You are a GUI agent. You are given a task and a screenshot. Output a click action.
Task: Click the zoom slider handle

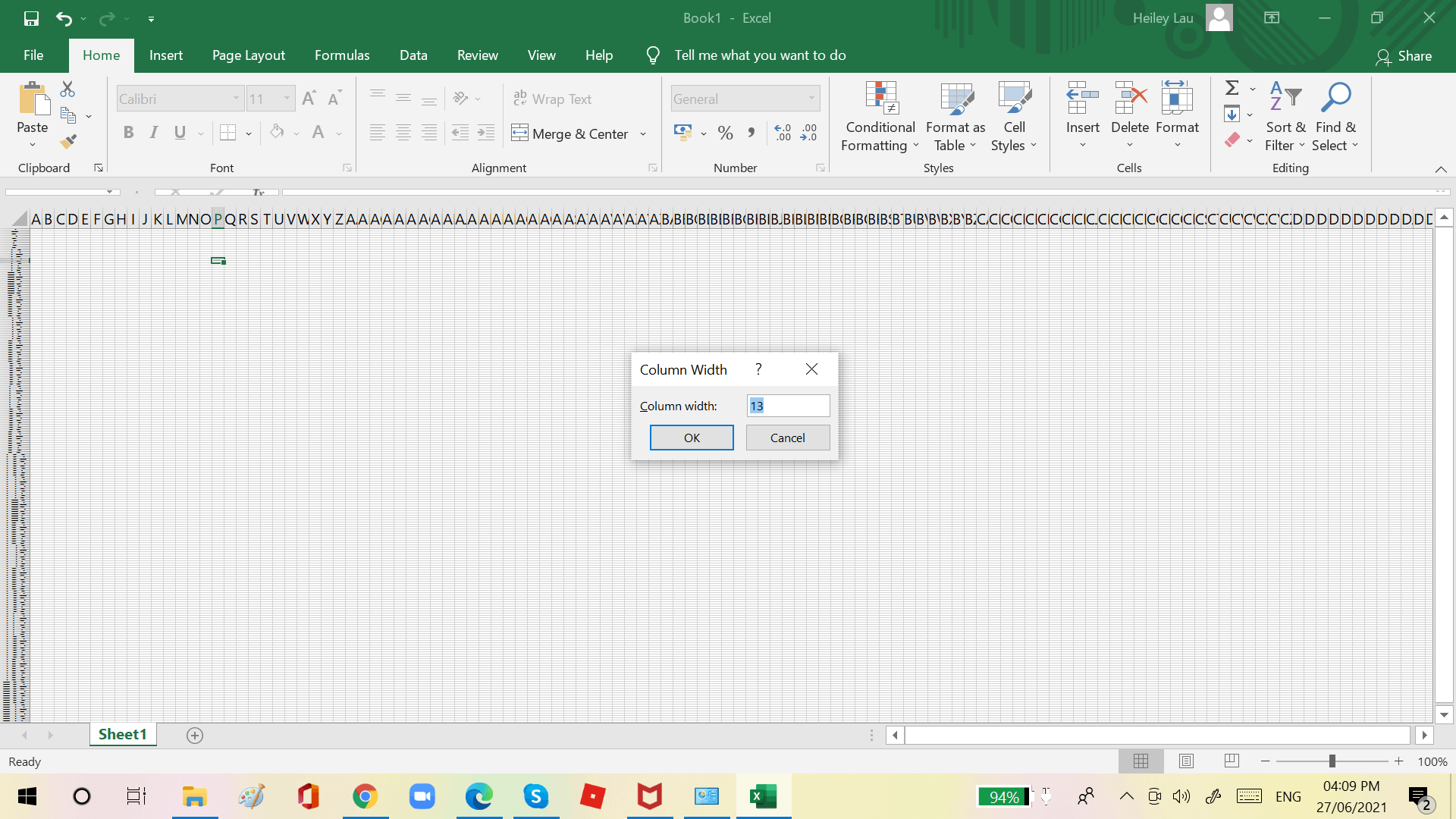pyautogui.click(x=1332, y=761)
